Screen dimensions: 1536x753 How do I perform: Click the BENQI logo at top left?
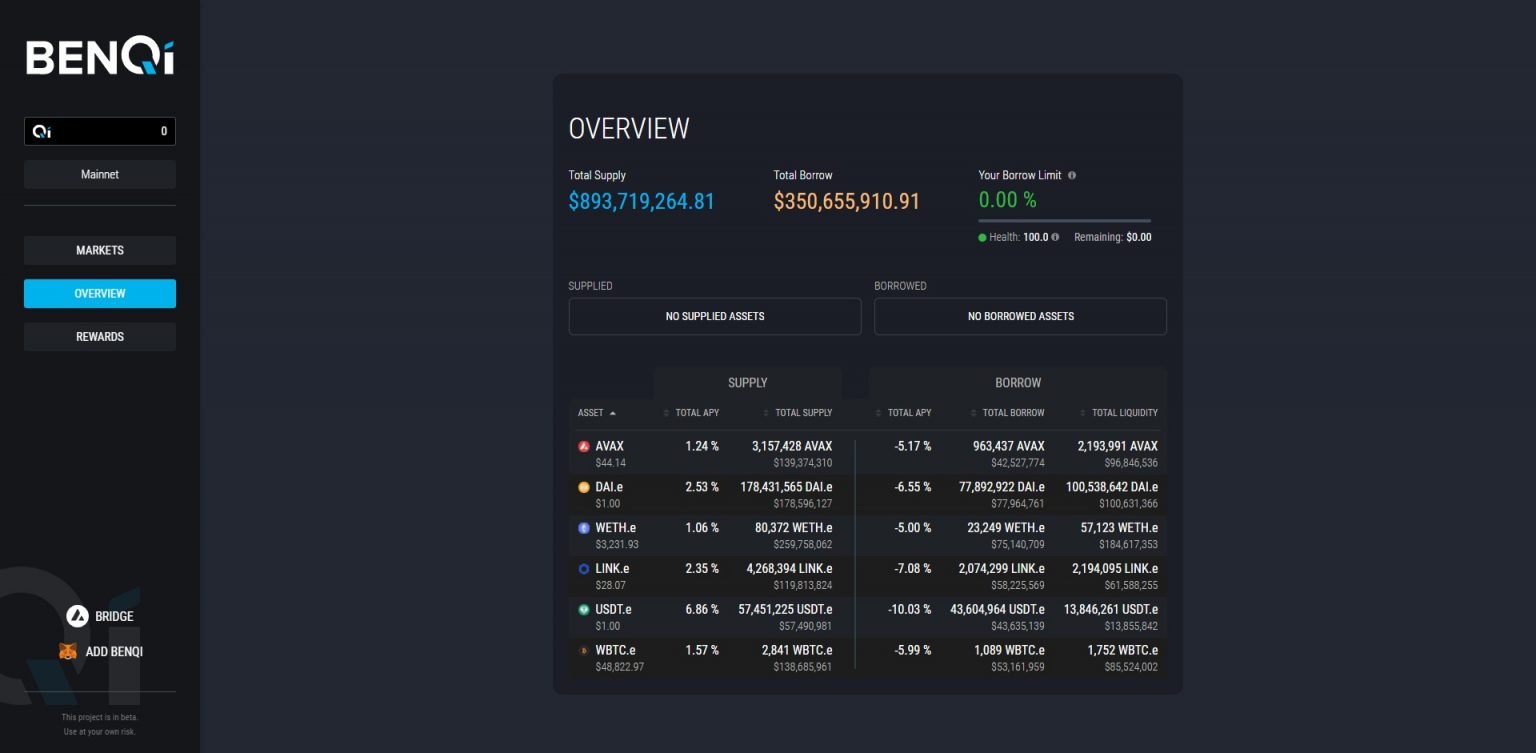point(97,57)
